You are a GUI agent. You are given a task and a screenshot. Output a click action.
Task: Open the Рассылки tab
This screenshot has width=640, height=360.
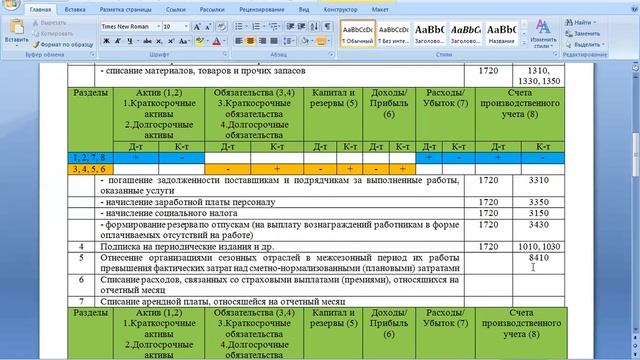(x=212, y=9)
